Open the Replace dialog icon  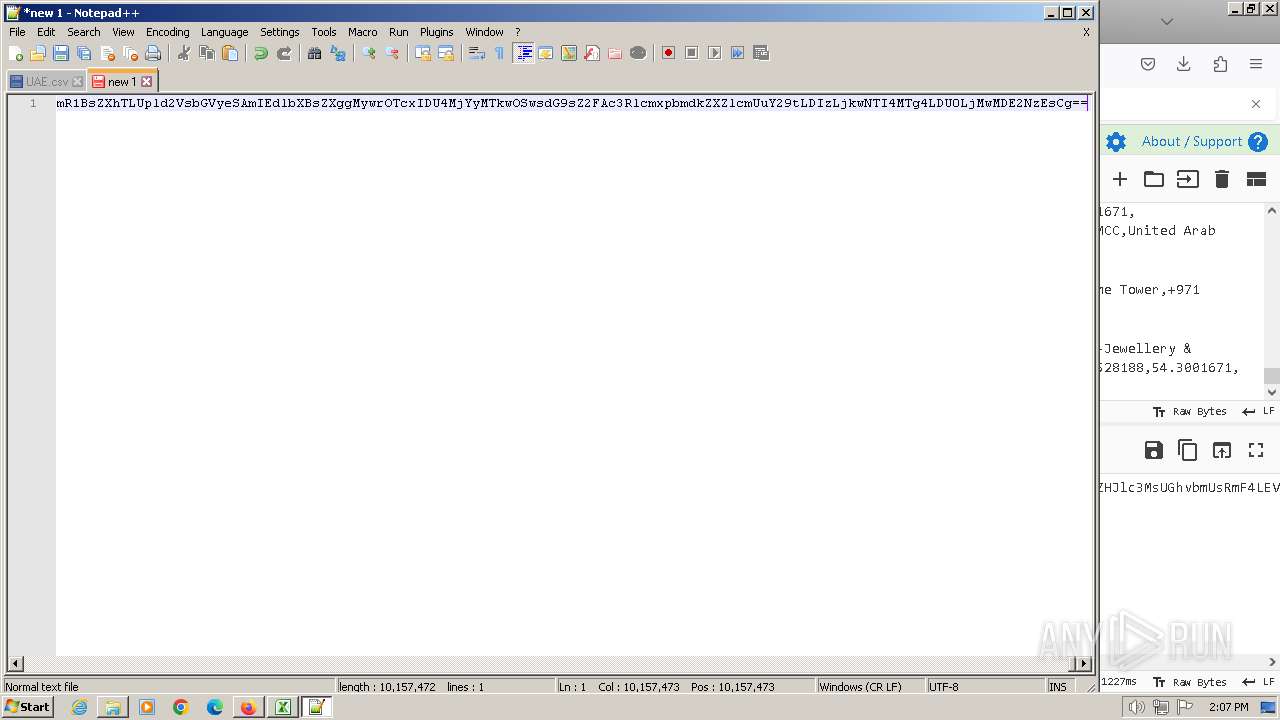[x=338, y=53]
